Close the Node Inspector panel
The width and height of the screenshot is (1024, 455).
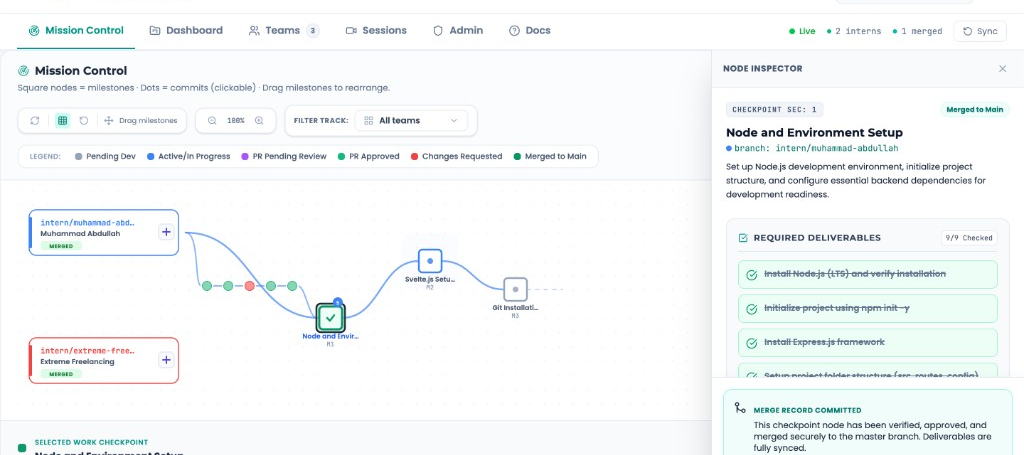tap(1002, 69)
